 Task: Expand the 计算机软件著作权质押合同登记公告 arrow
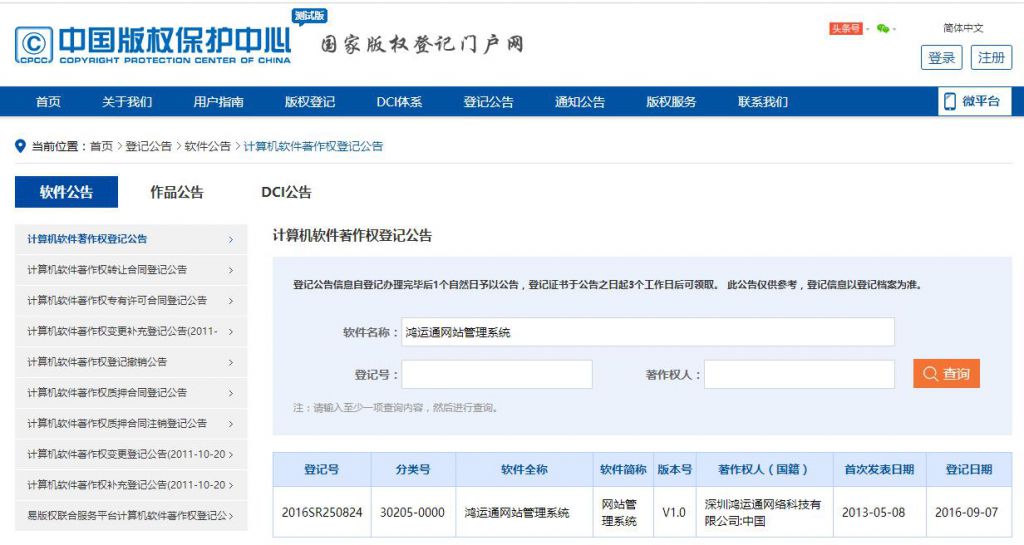coord(231,393)
